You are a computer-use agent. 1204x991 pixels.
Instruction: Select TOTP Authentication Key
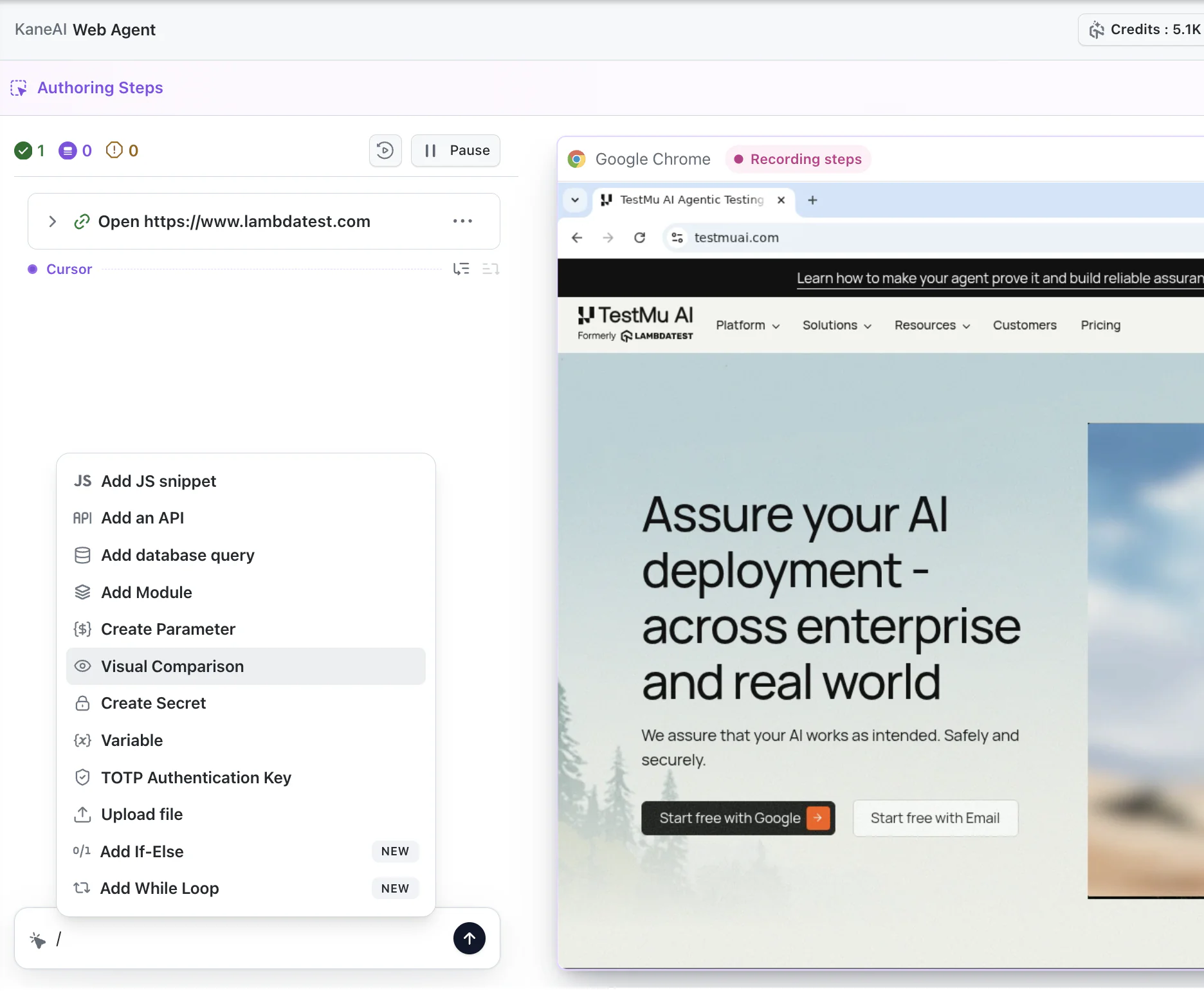click(x=246, y=777)
